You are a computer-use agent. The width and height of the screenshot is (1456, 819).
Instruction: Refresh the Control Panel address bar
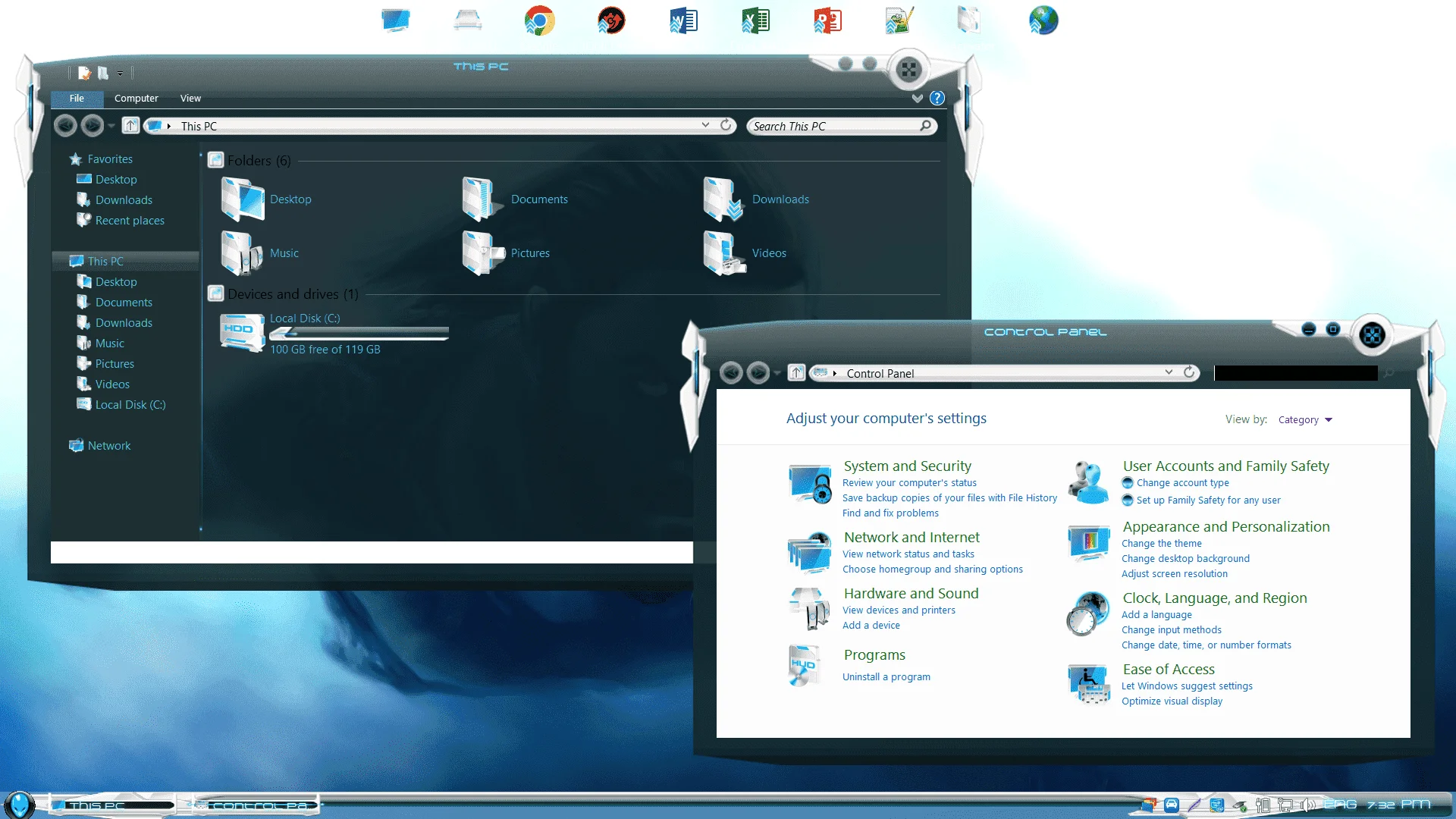1189,372
